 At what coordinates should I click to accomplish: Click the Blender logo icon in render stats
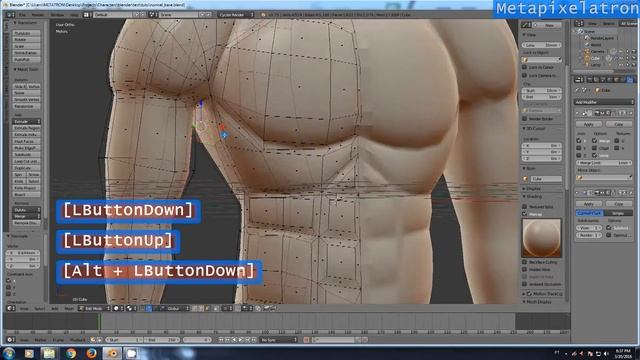(x=264, y=15)
